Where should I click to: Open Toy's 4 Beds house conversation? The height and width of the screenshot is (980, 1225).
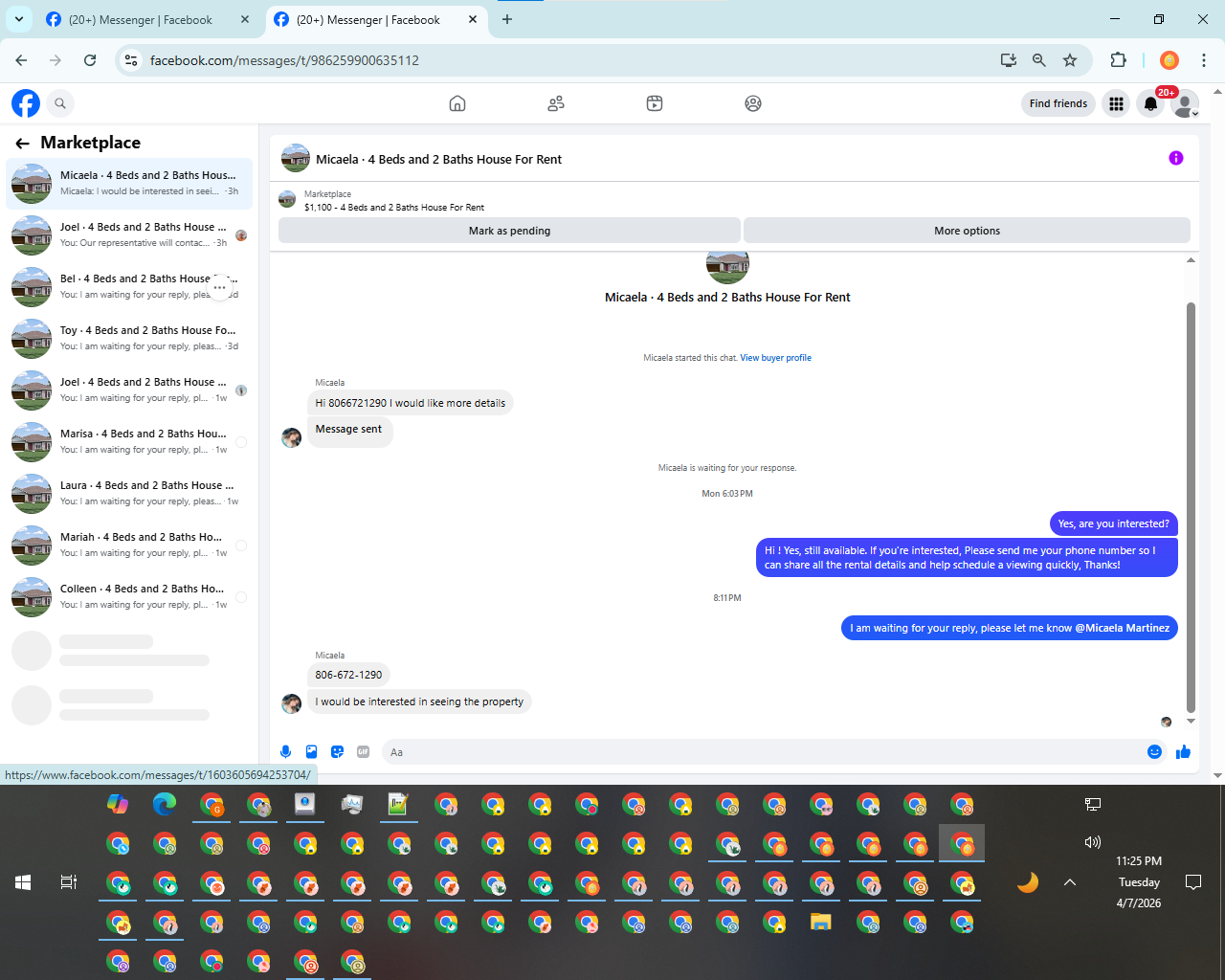click(129, 338)
